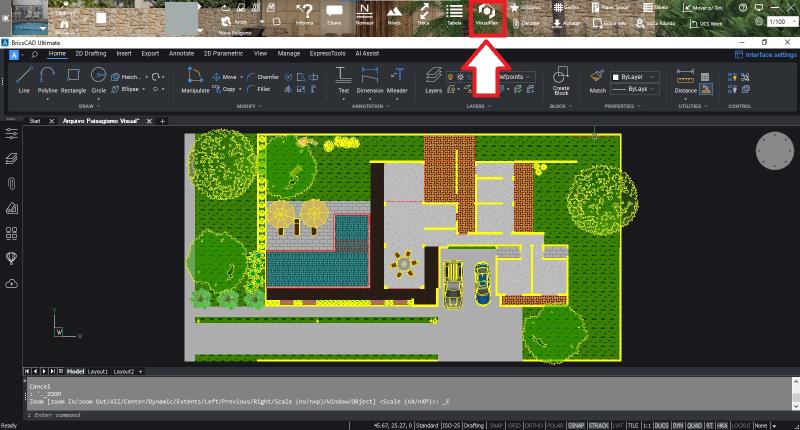Select the Polyline tool
Screen dimensions: 800x430
pyautogui.click(x=48, y=80)
